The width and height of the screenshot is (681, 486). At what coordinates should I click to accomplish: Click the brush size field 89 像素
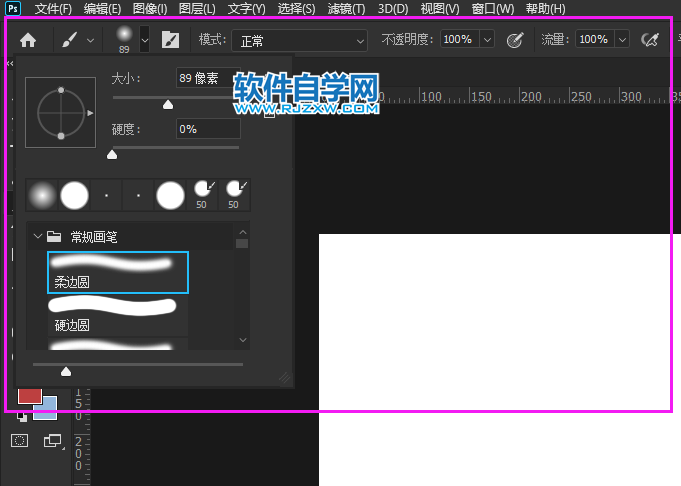[x=208, y=78]
